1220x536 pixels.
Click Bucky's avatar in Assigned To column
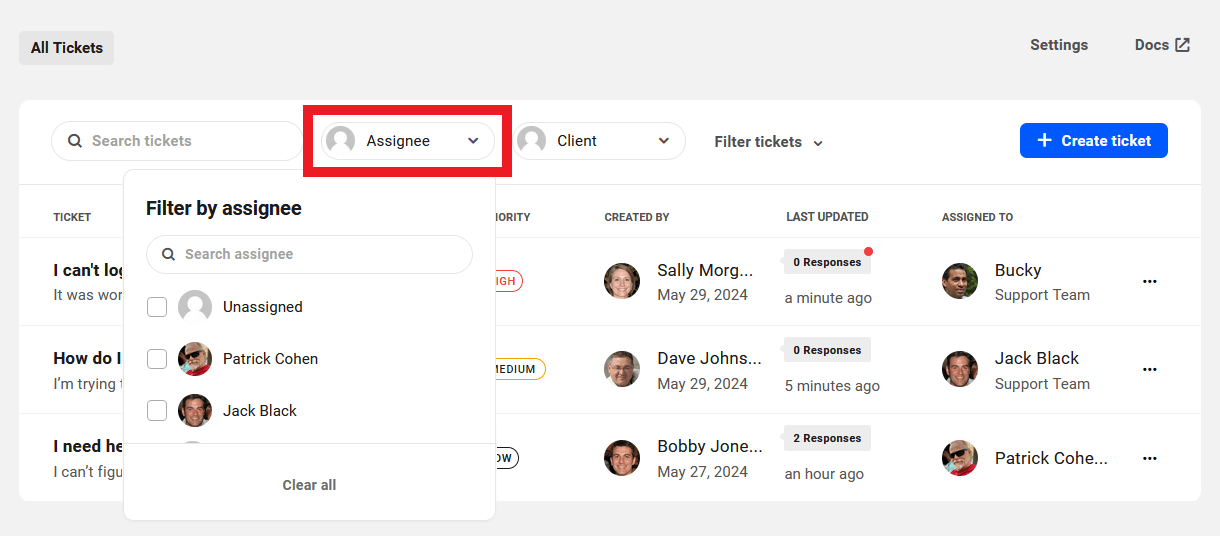[960, 281]
